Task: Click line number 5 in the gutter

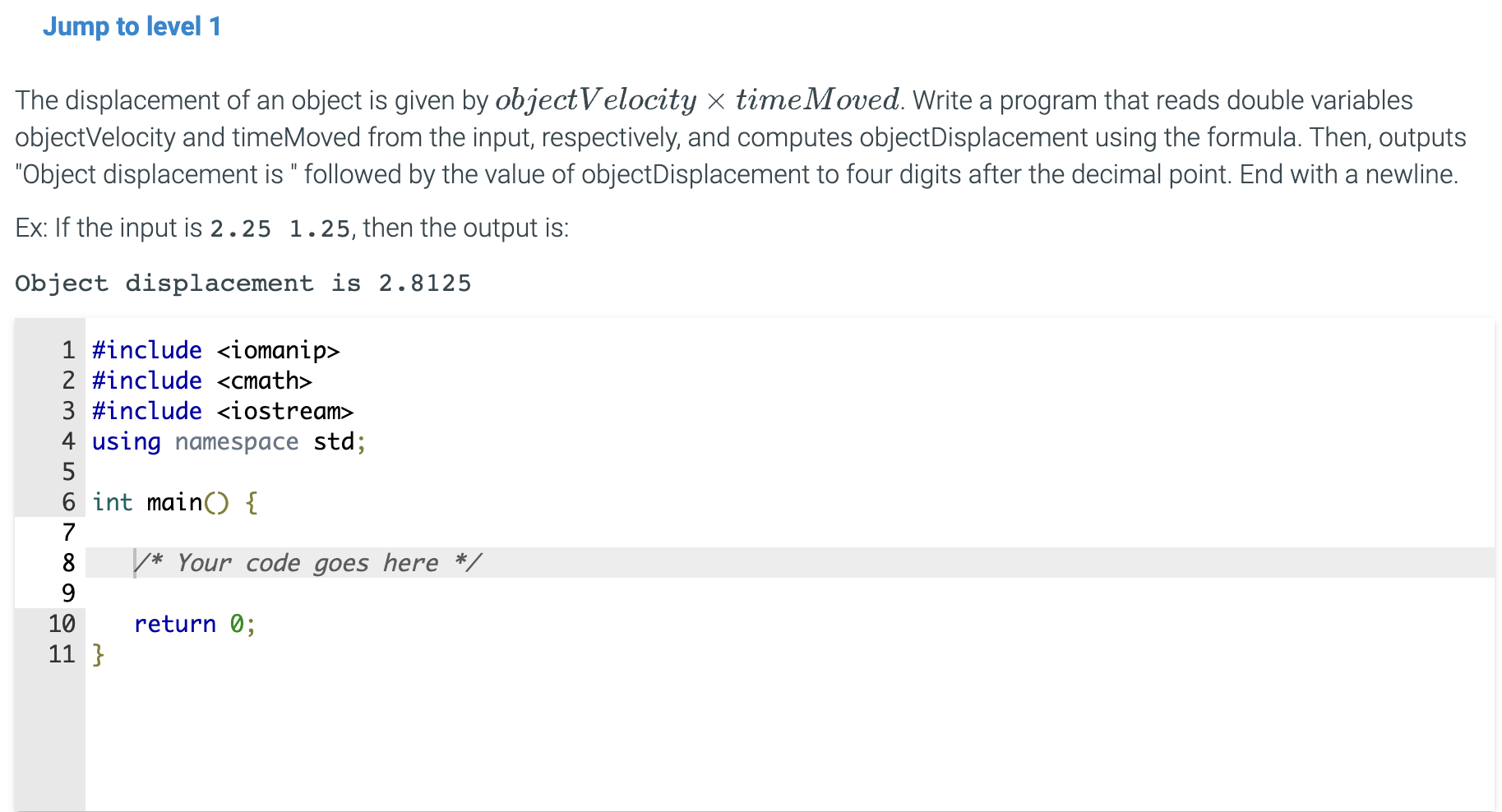Action: 67,472
